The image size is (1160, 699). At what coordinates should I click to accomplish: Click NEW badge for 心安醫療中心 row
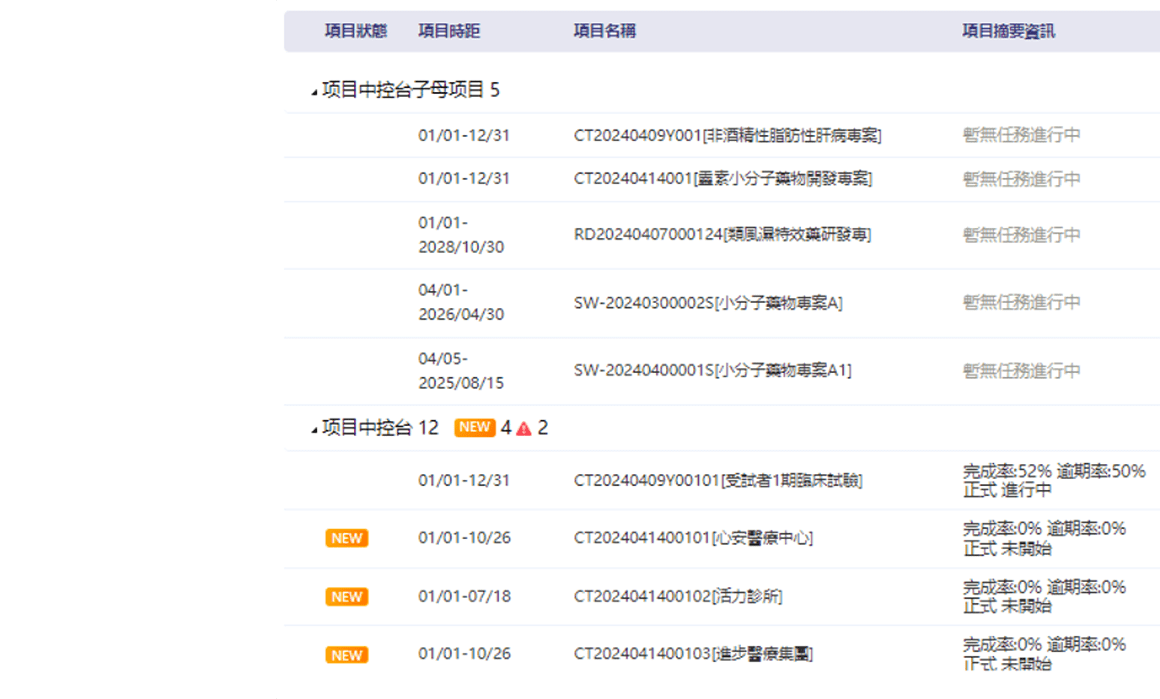[x=346, y=538]
